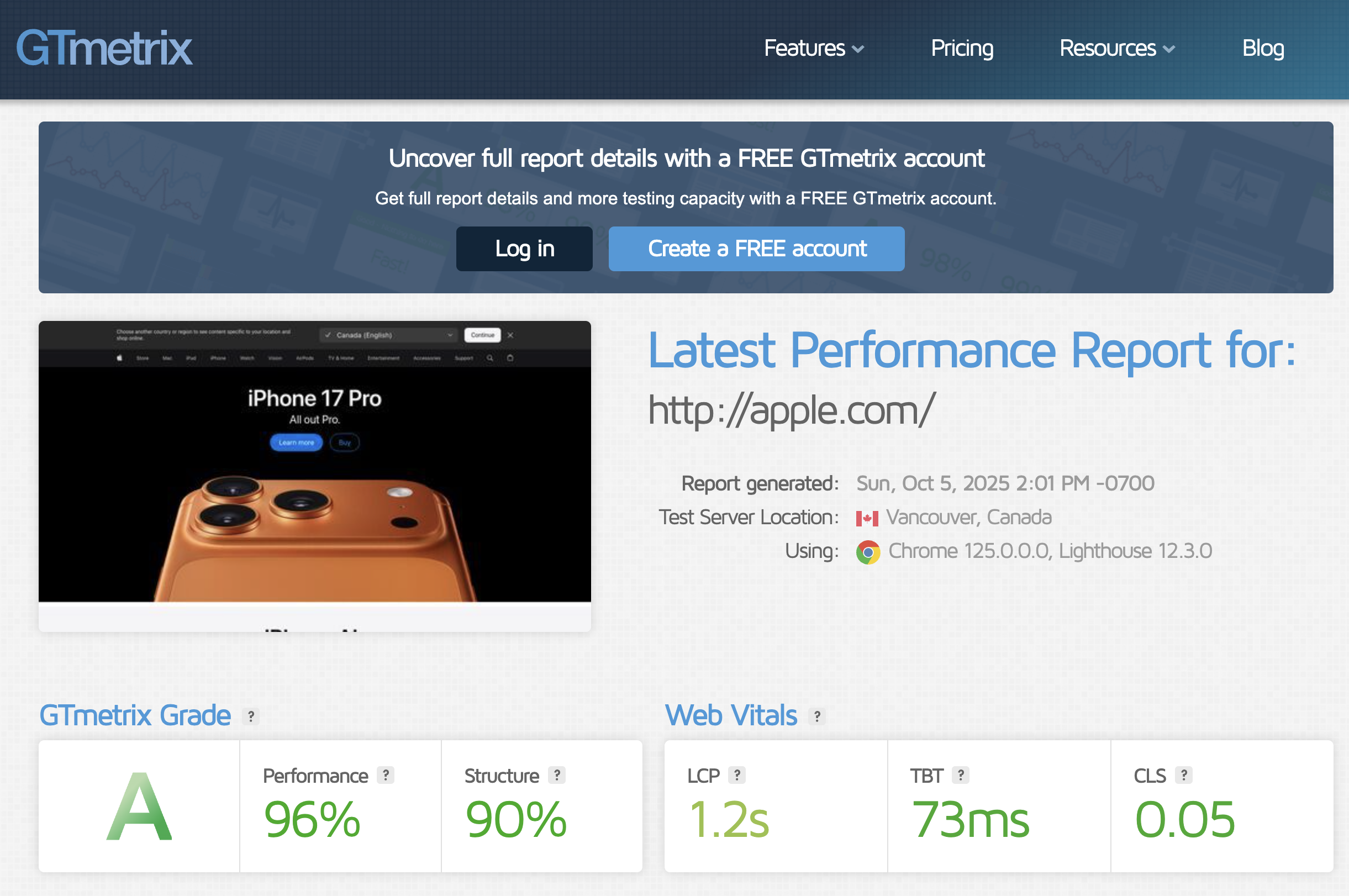
Task: Expand the Features dropdown menu
Action: point(813,49)
